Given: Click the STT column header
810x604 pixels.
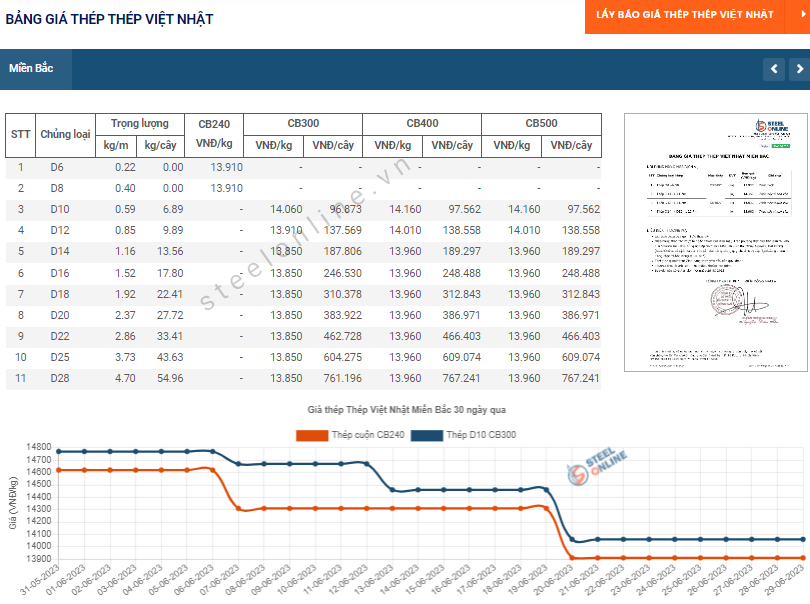Looking at the screenshot, I should 21,134.
